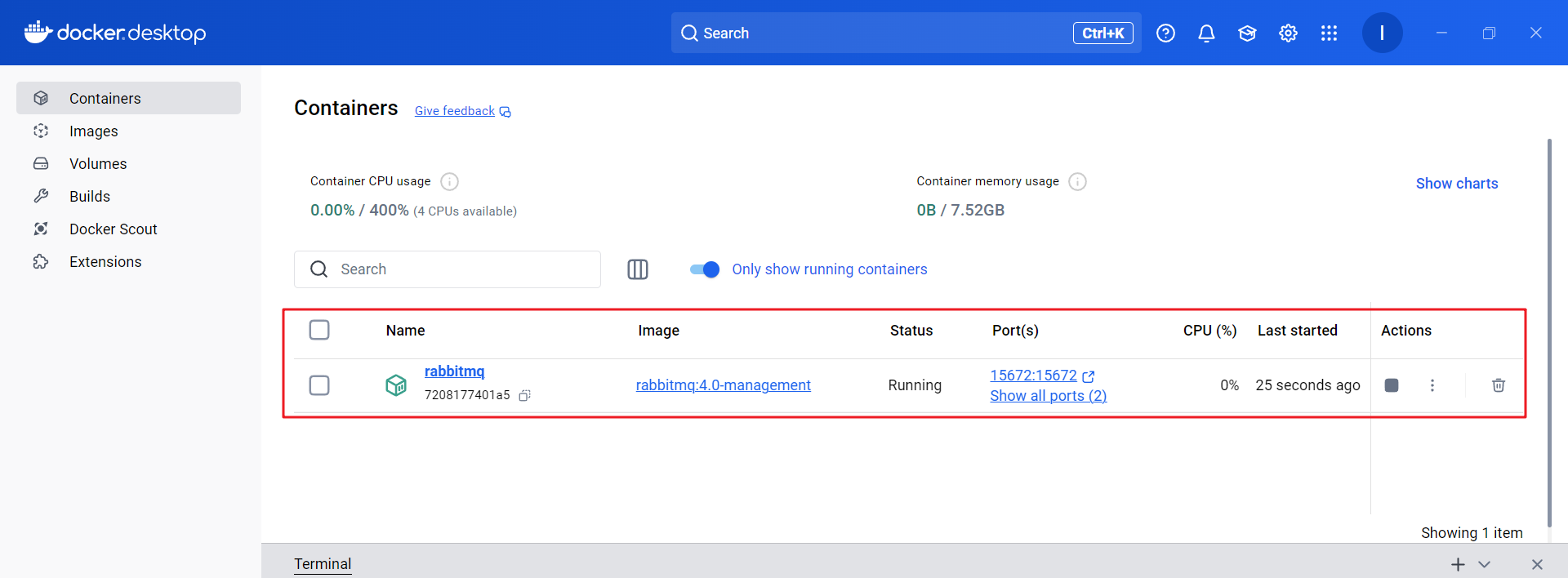Viewport: 1568px width, 578px height.
Task: Toggle Only show running containers switch
Action: 705,269
